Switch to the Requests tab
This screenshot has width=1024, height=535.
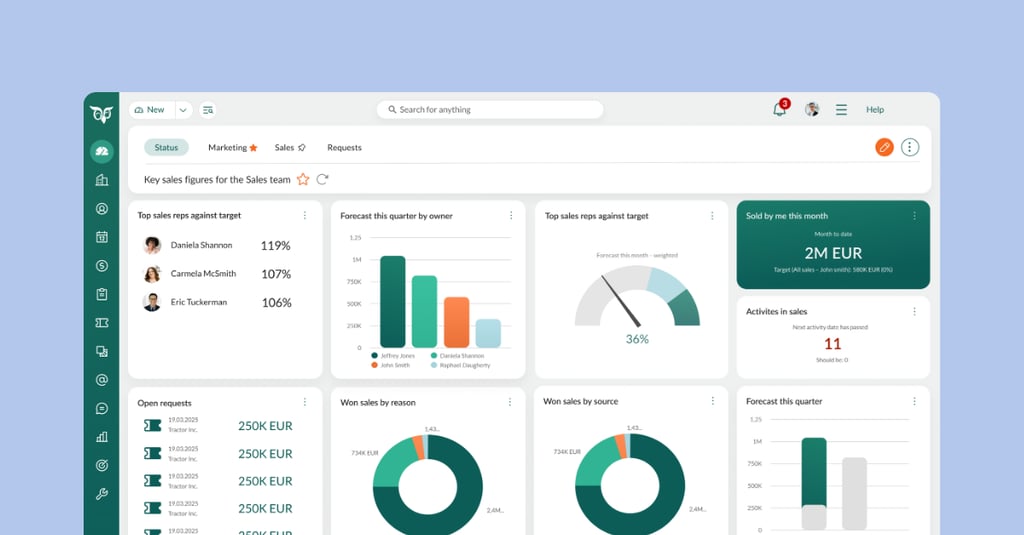coord(344,148)
